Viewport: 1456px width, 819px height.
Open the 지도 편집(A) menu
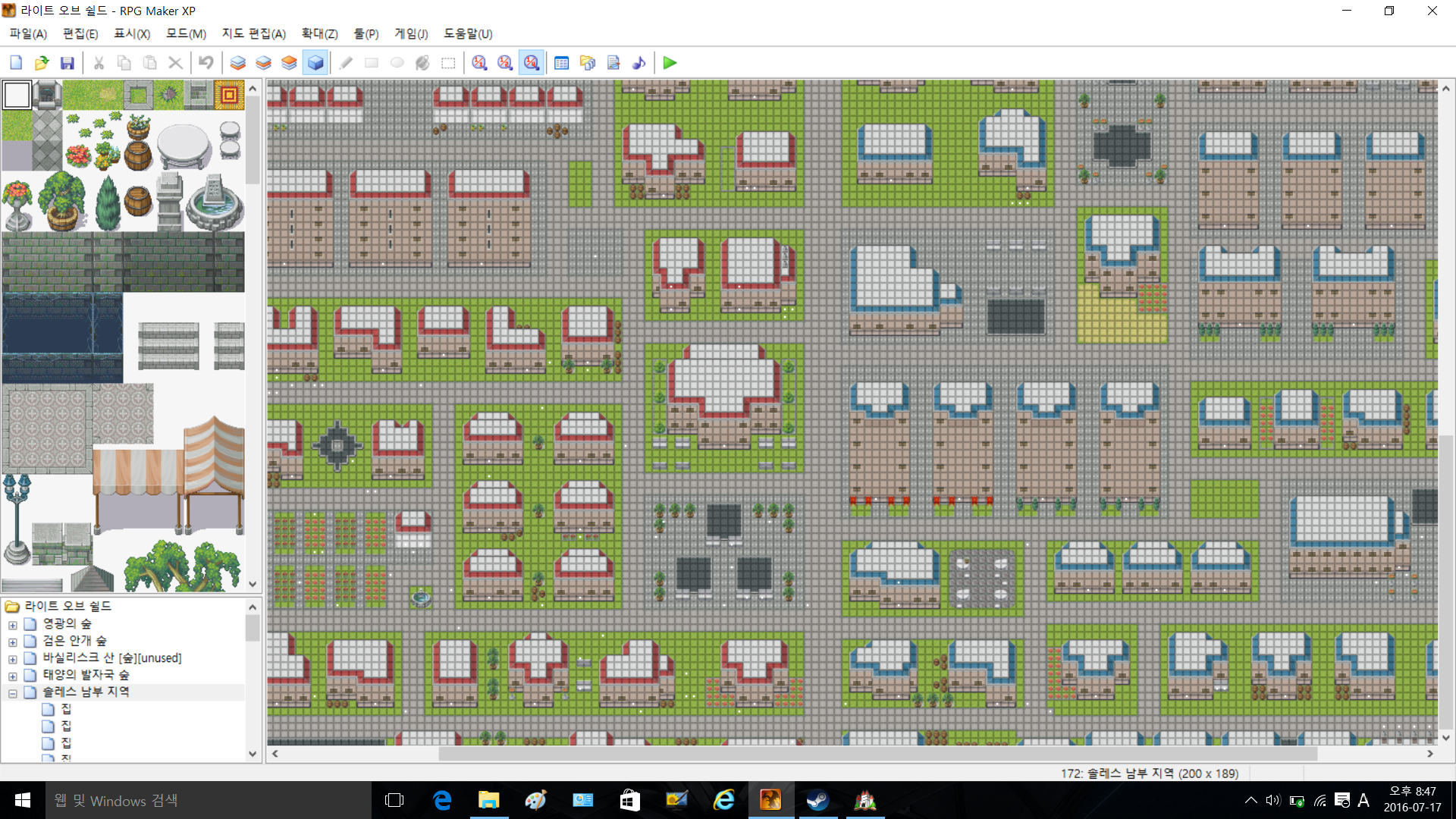[253, 34]
